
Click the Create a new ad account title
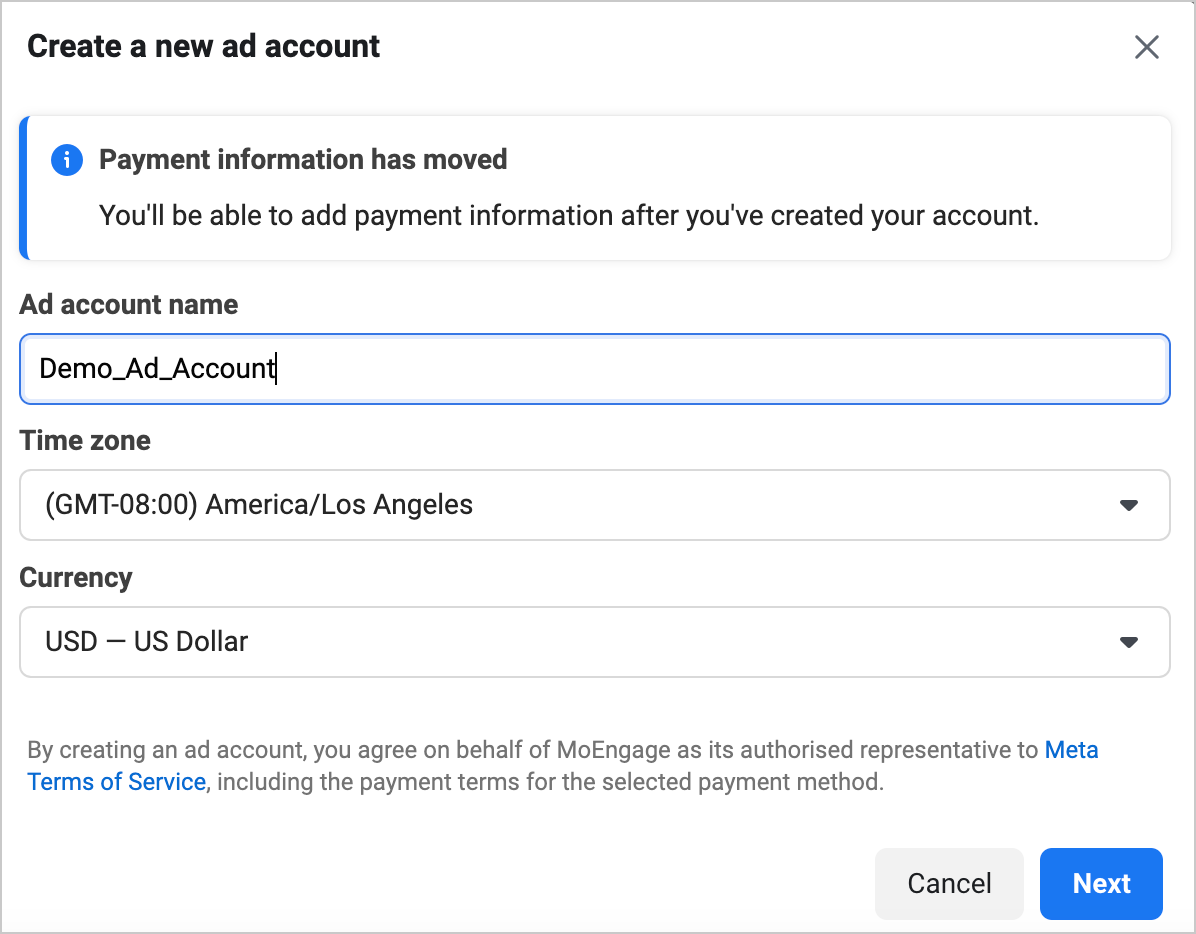pos(203,47)
